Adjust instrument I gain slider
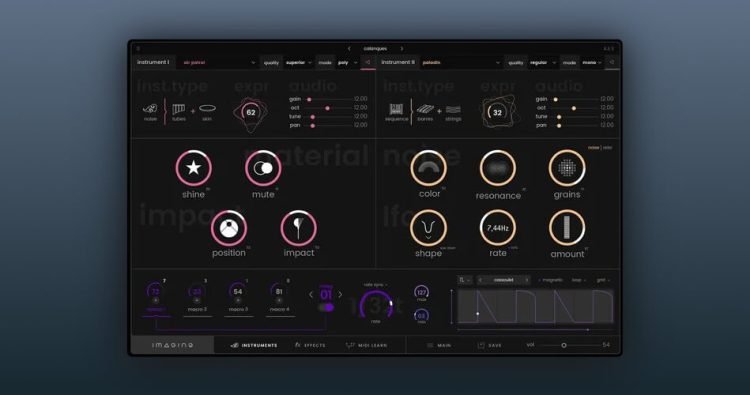 (x=309, y=99)
